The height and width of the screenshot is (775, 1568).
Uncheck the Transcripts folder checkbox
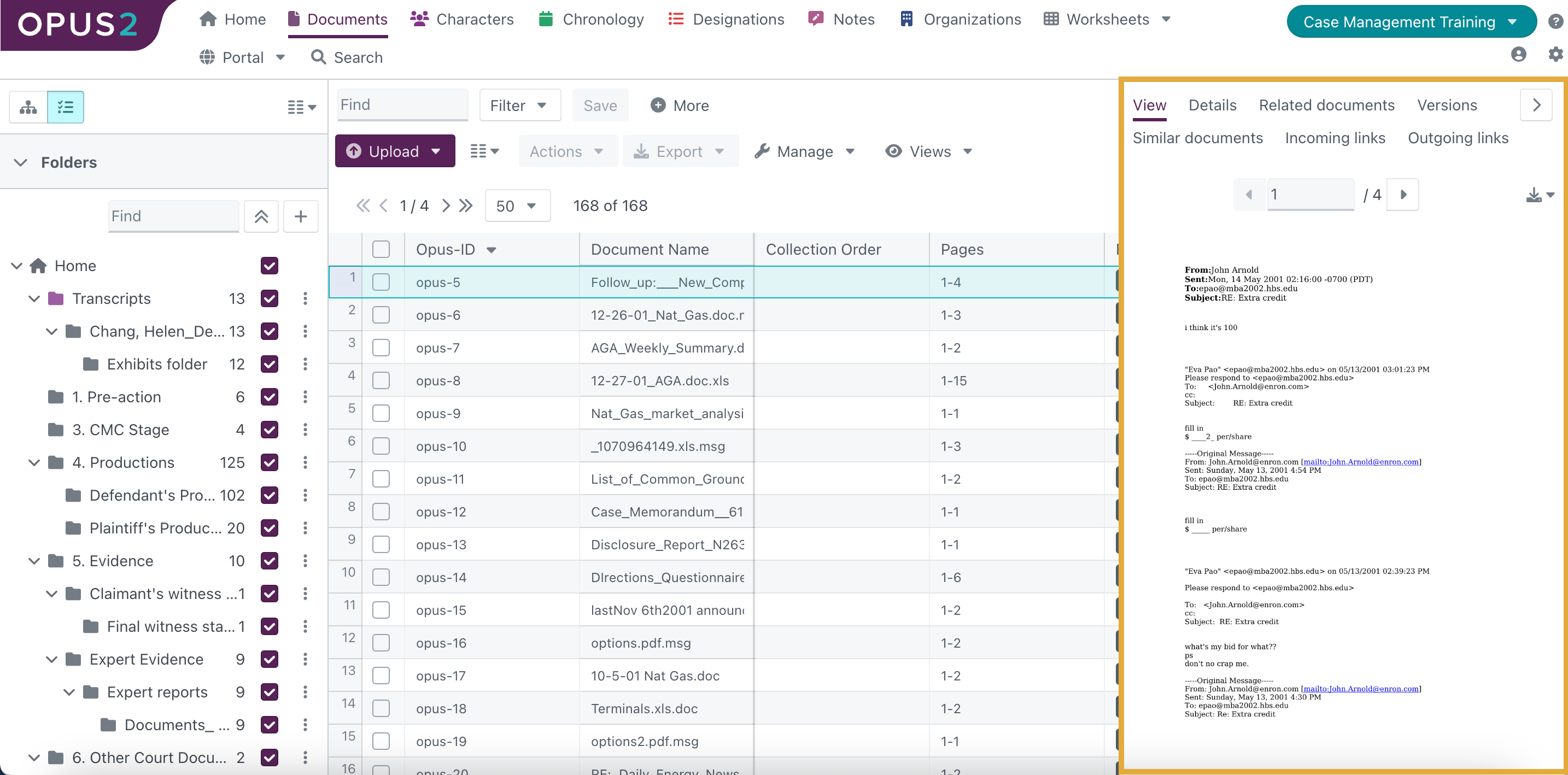coord(269,298)
